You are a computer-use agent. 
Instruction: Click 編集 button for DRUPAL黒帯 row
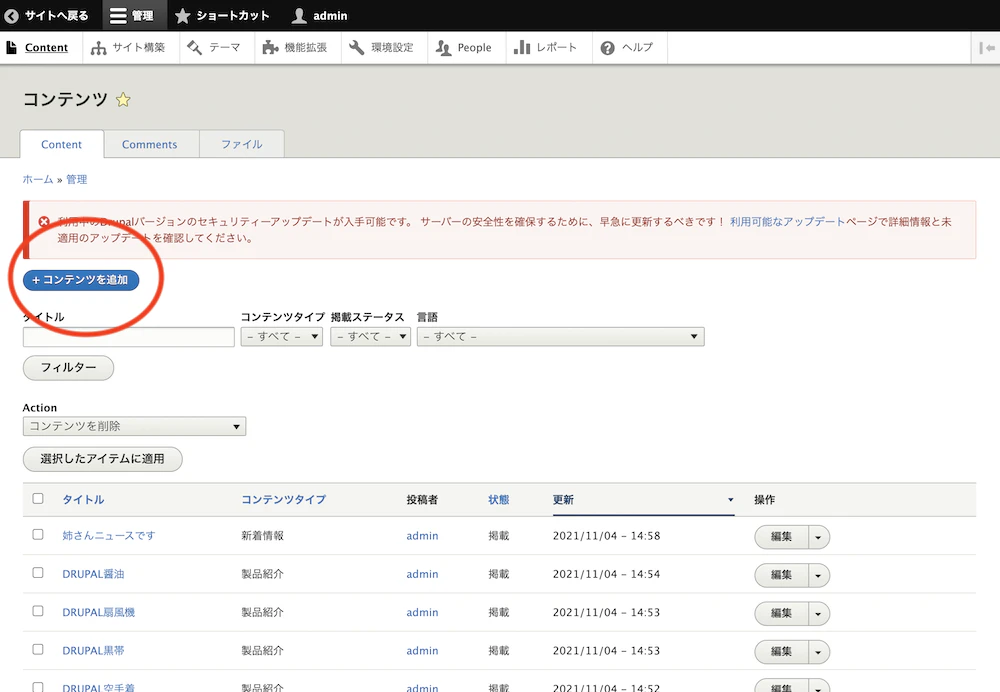click(781, 652)
